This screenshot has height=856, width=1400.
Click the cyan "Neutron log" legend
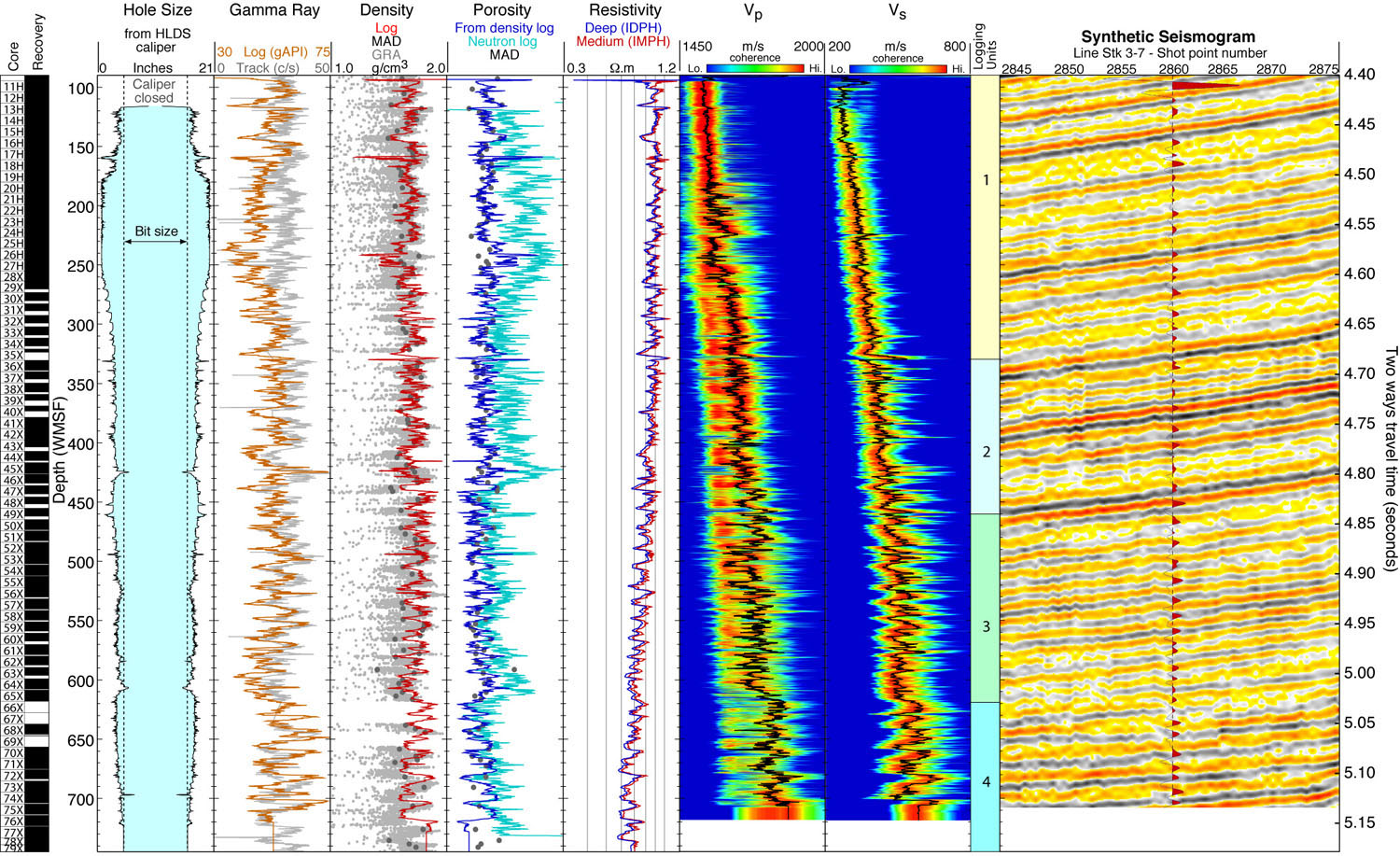click(502, 42)
